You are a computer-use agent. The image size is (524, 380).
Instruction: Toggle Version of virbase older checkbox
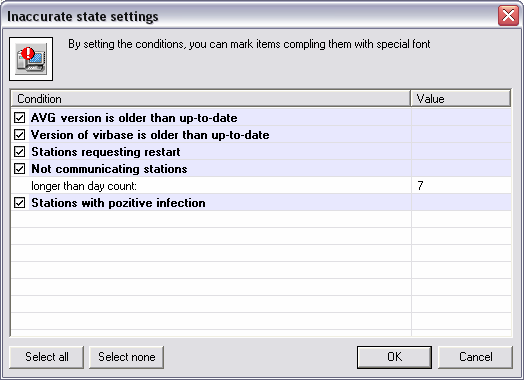[x=19, y=135]
